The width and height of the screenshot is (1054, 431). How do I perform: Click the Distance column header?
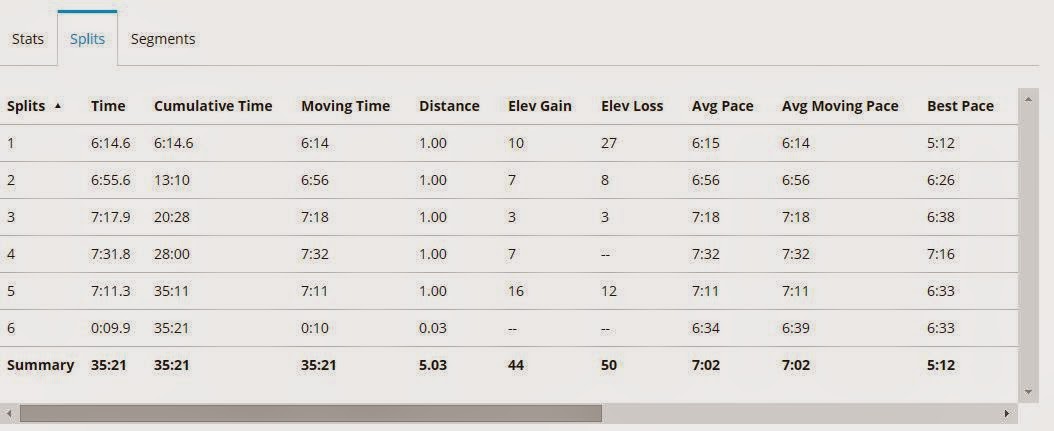449,106
